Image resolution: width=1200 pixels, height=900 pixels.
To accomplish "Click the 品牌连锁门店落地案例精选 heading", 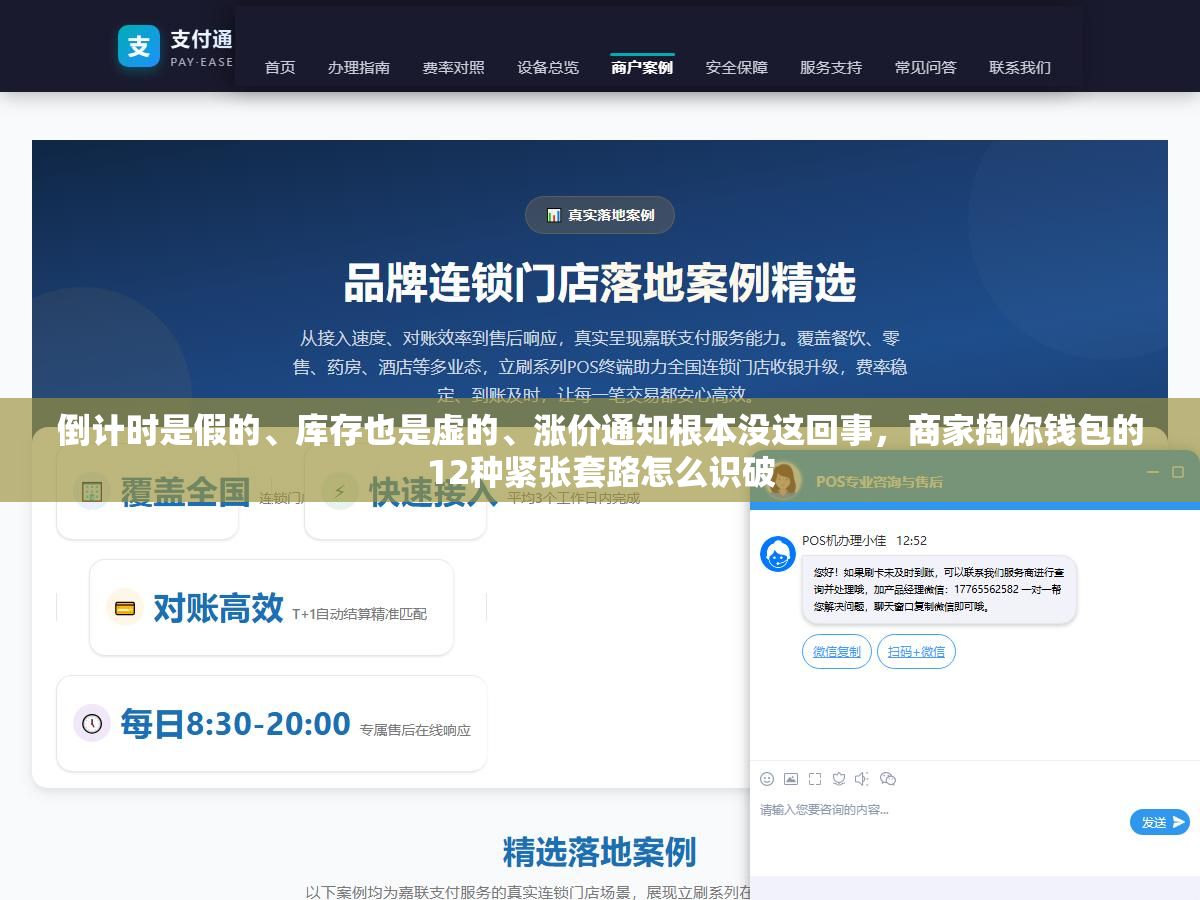I will click(x=600, y=283).
